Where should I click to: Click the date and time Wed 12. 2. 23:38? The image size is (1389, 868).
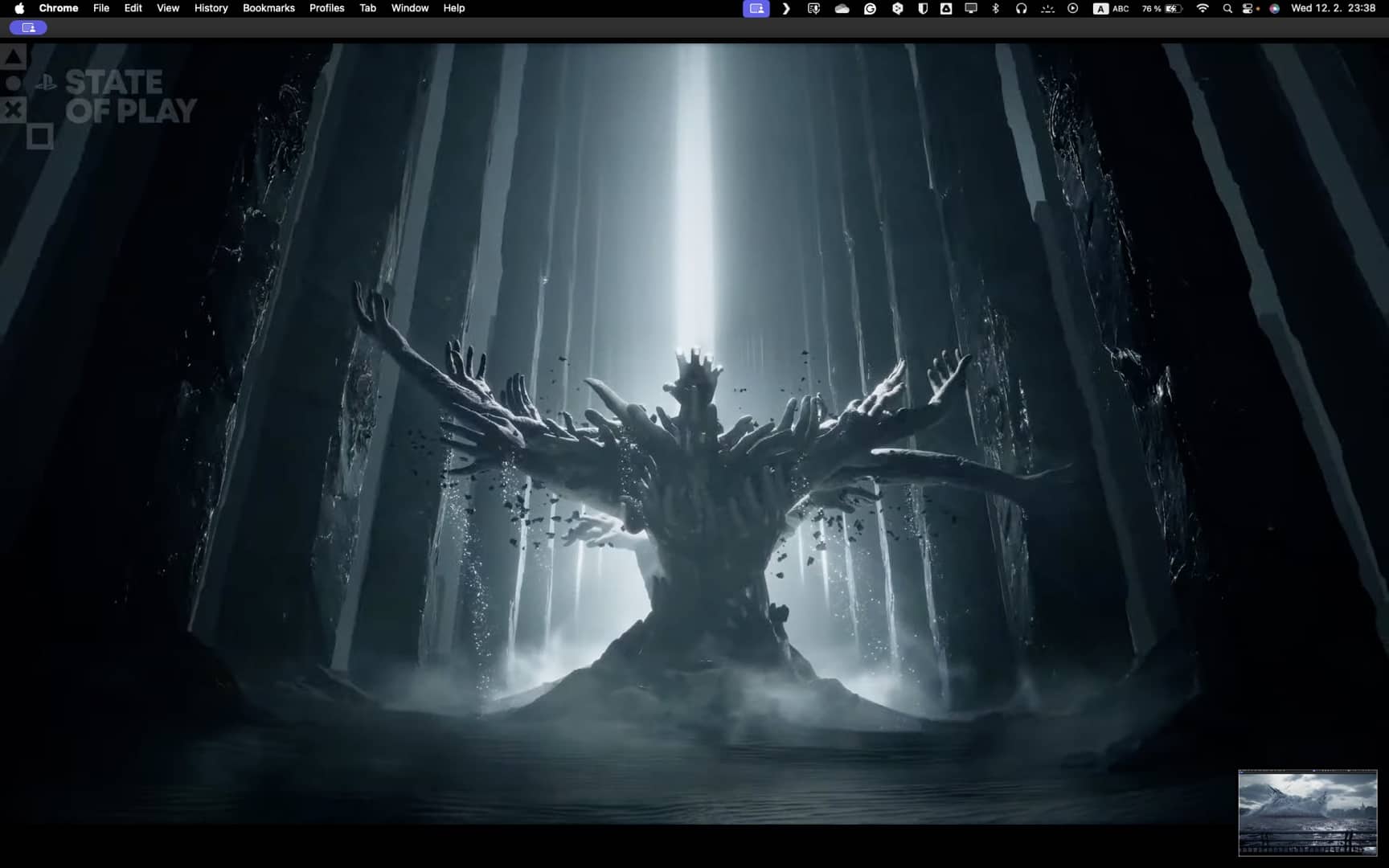[1333, 8]
